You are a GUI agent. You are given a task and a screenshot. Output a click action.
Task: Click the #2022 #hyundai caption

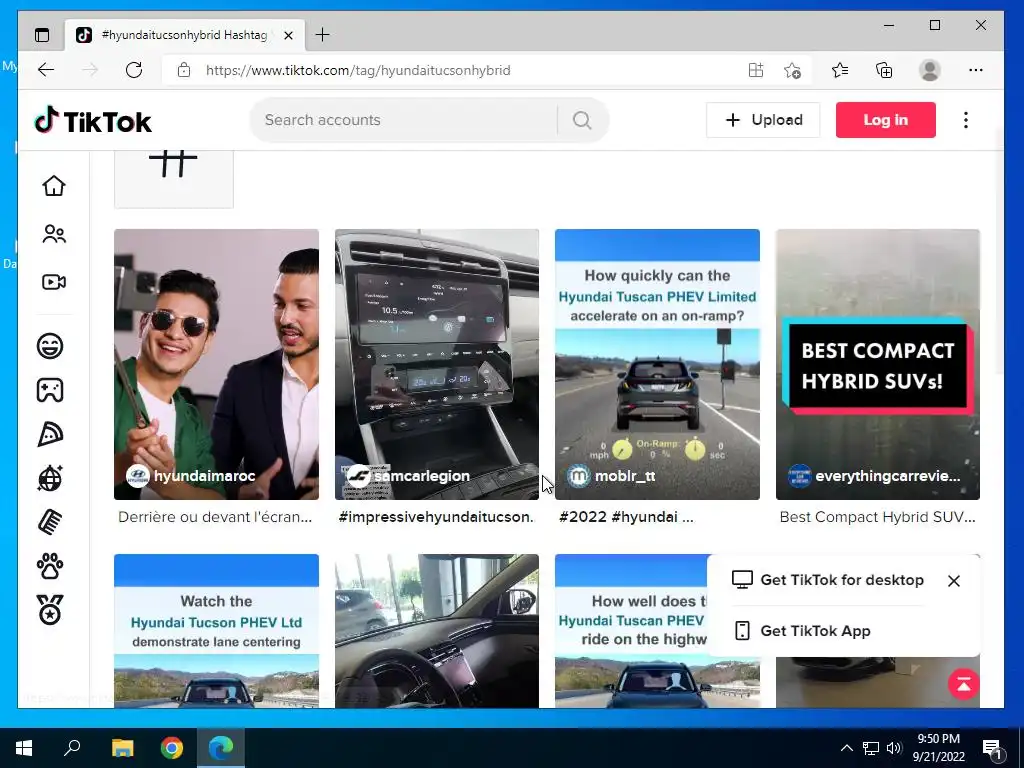(626, 517)
